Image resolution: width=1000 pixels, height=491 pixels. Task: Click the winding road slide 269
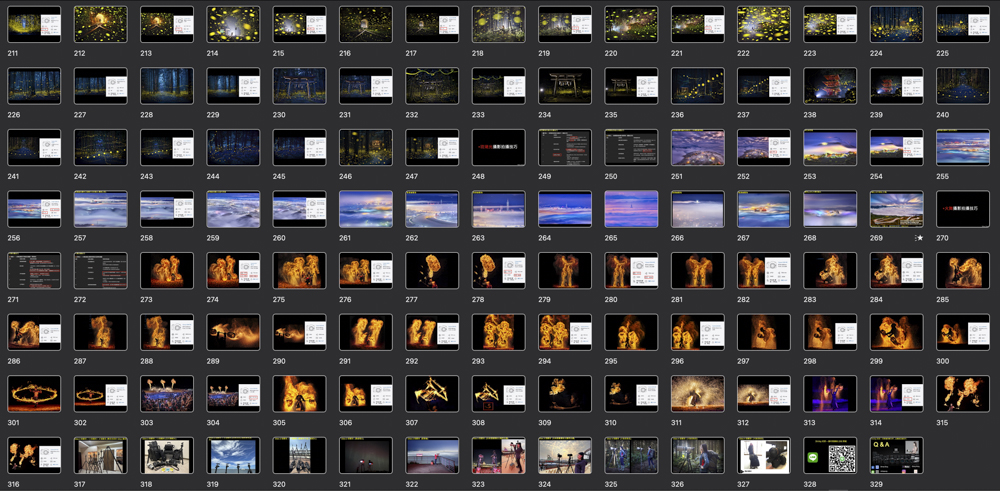[896, 209]
